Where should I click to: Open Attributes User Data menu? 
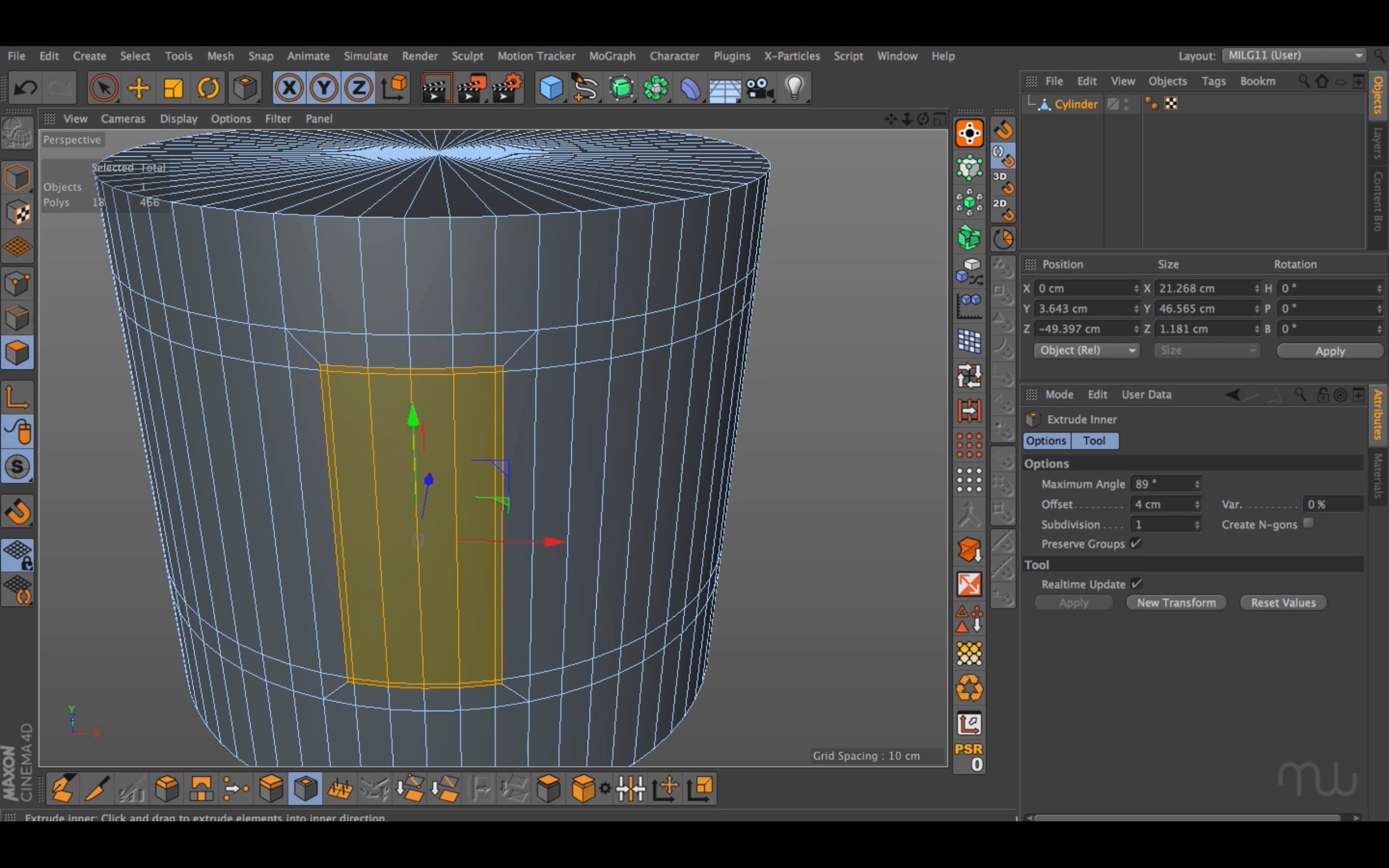(1146, 394)
